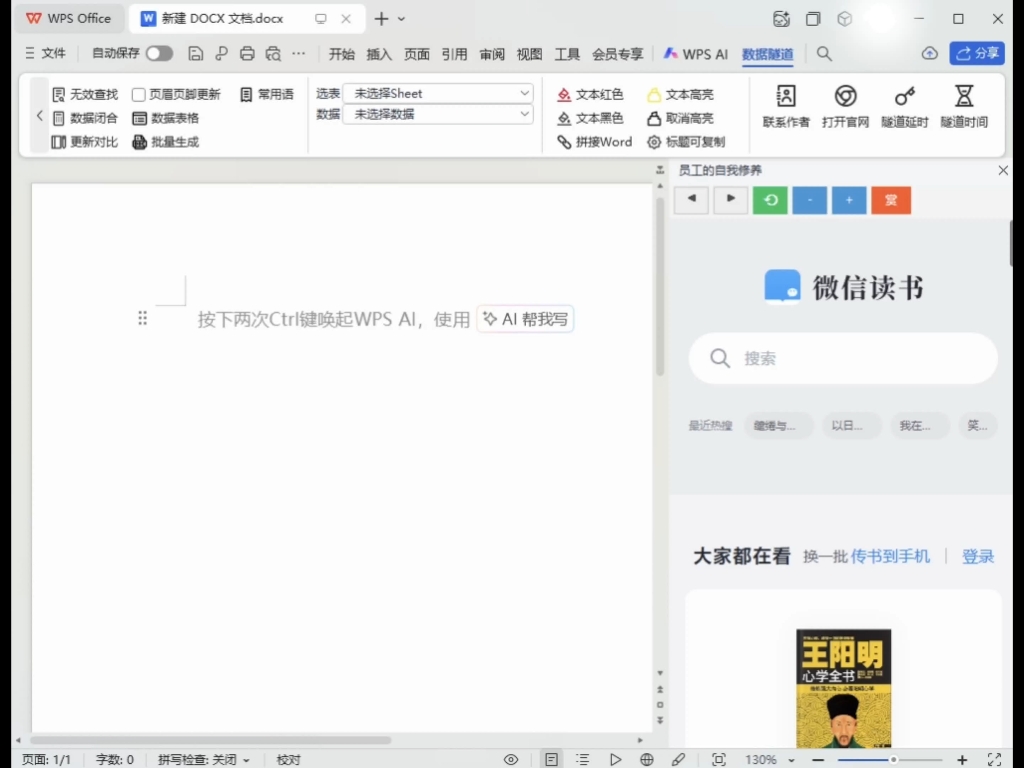
Task: Click the orange 赏 reward button
Action: [891, 200]
